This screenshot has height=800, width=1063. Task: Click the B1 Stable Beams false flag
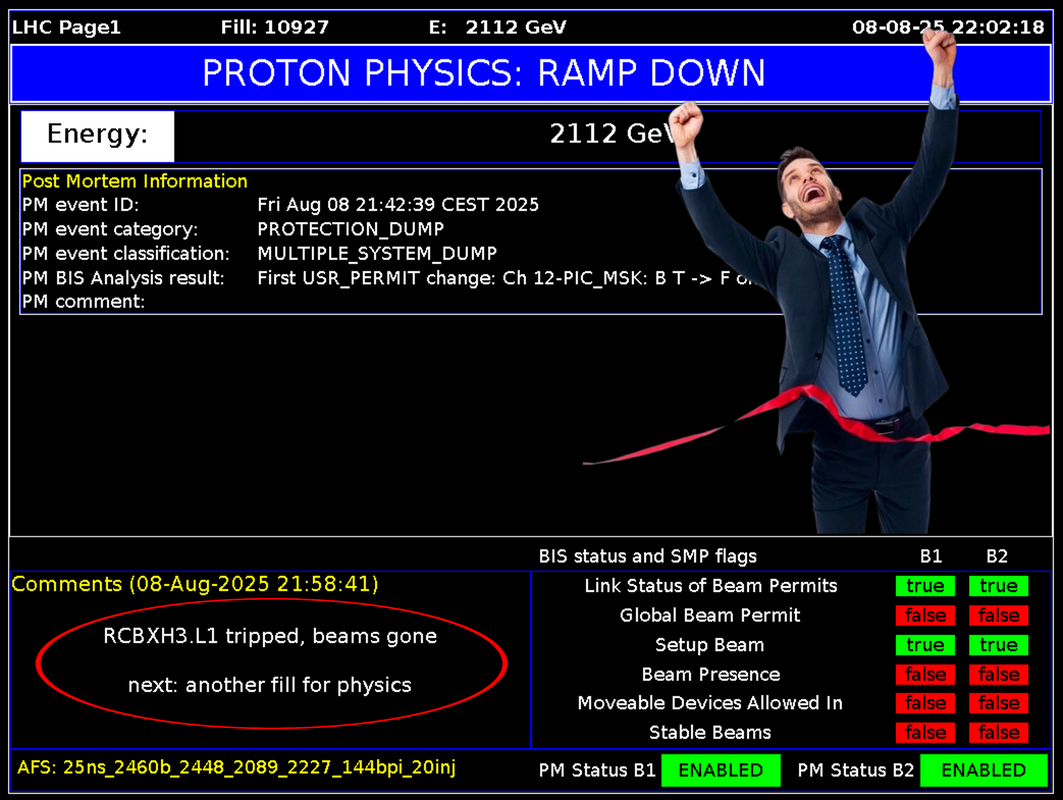[x=925, y=733]
